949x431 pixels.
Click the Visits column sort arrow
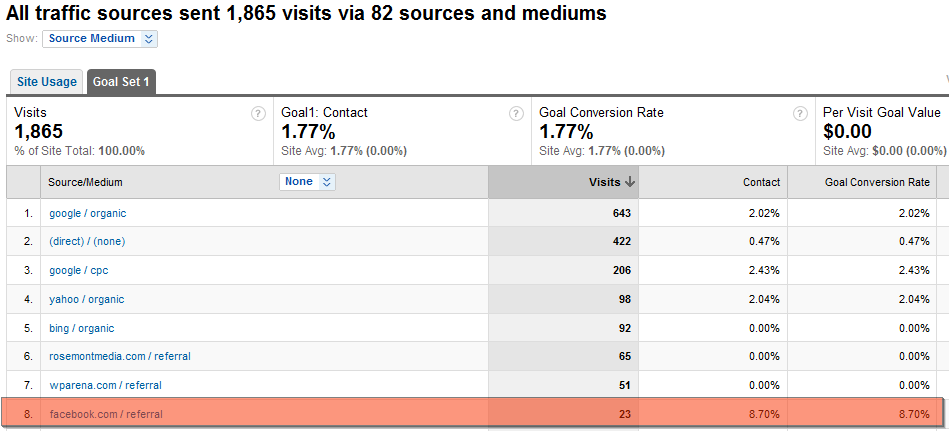[630, 182]
